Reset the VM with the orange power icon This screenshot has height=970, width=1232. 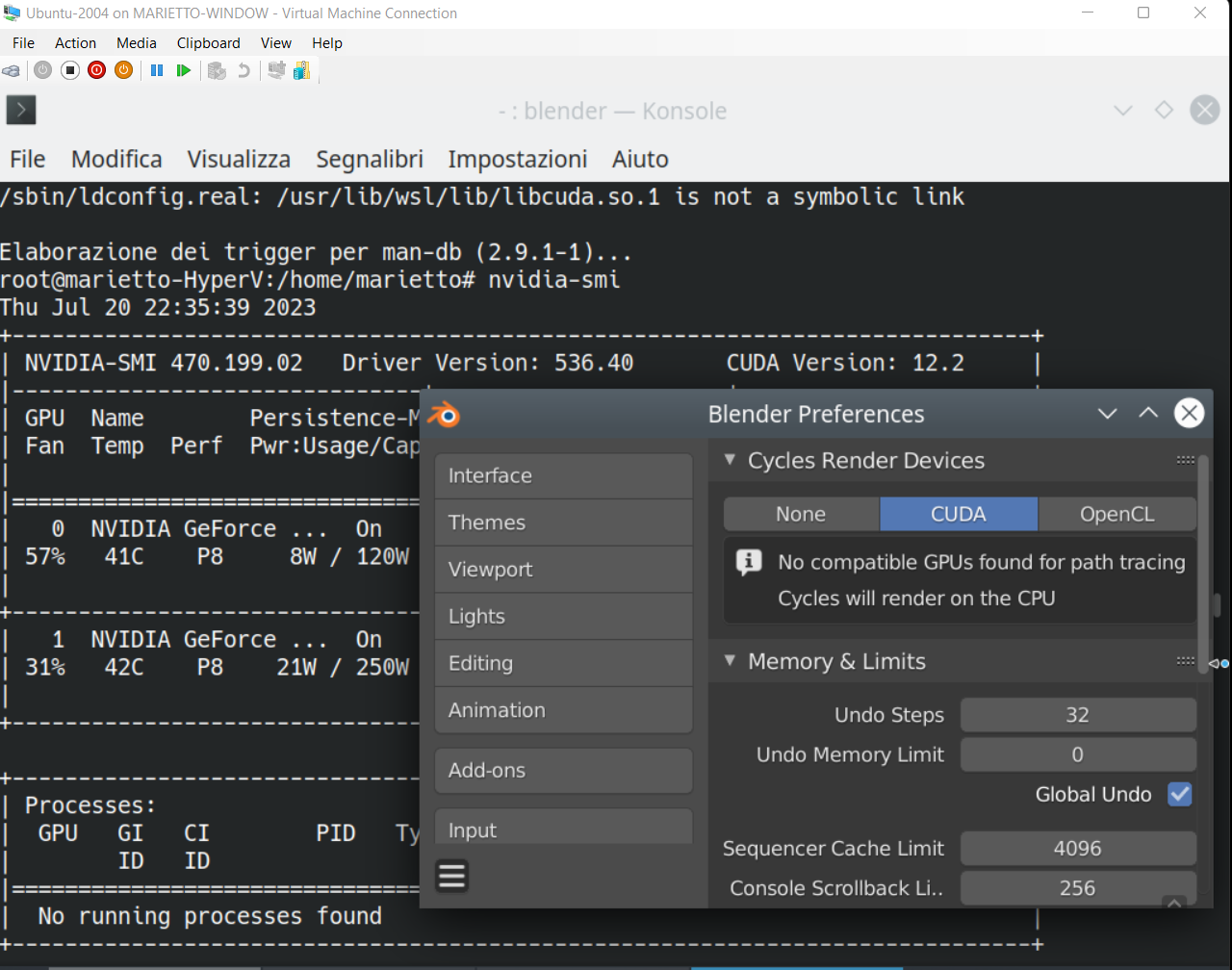(x=123, y=70)
